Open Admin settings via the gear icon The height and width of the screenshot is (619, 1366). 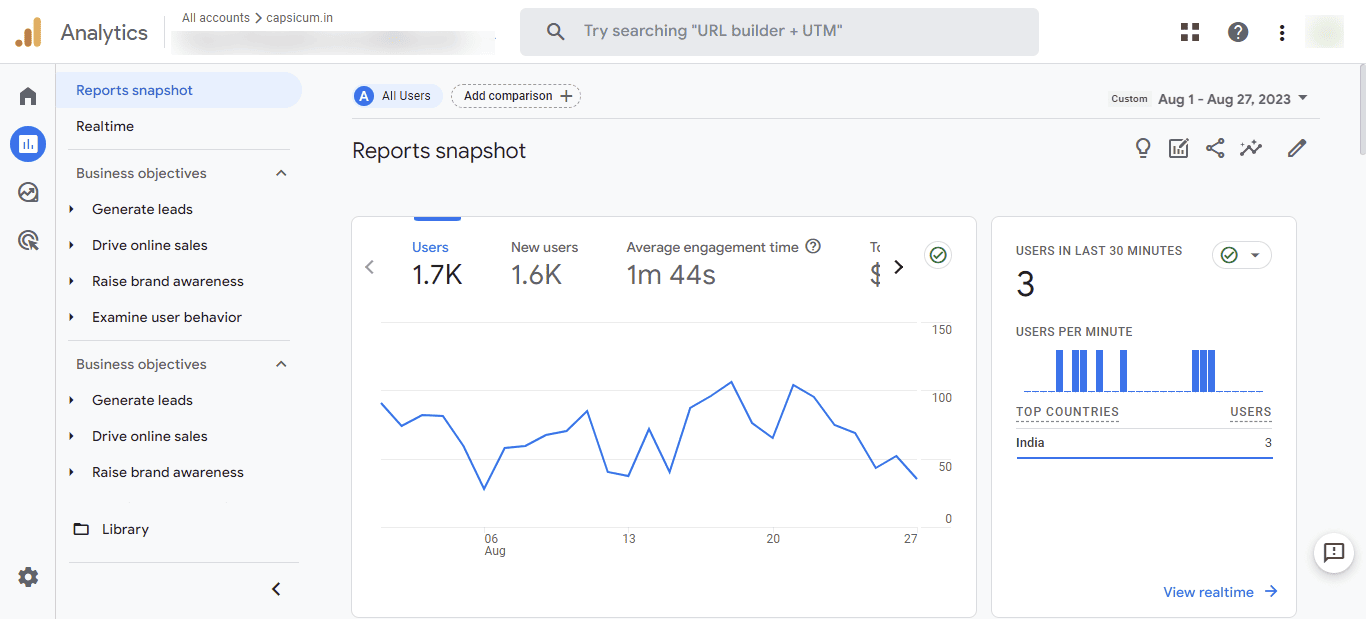tap(28, 577)
